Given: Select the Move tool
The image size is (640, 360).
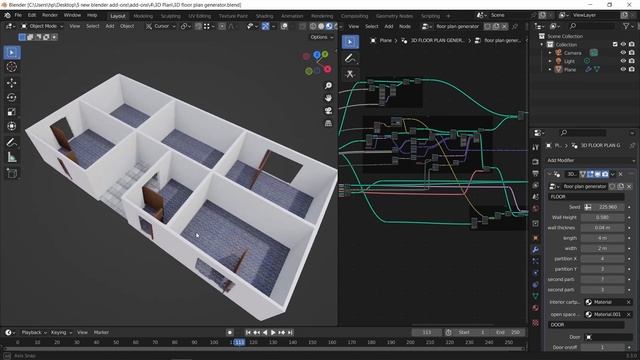Looking at the screenshot, I should pos(11,82).
